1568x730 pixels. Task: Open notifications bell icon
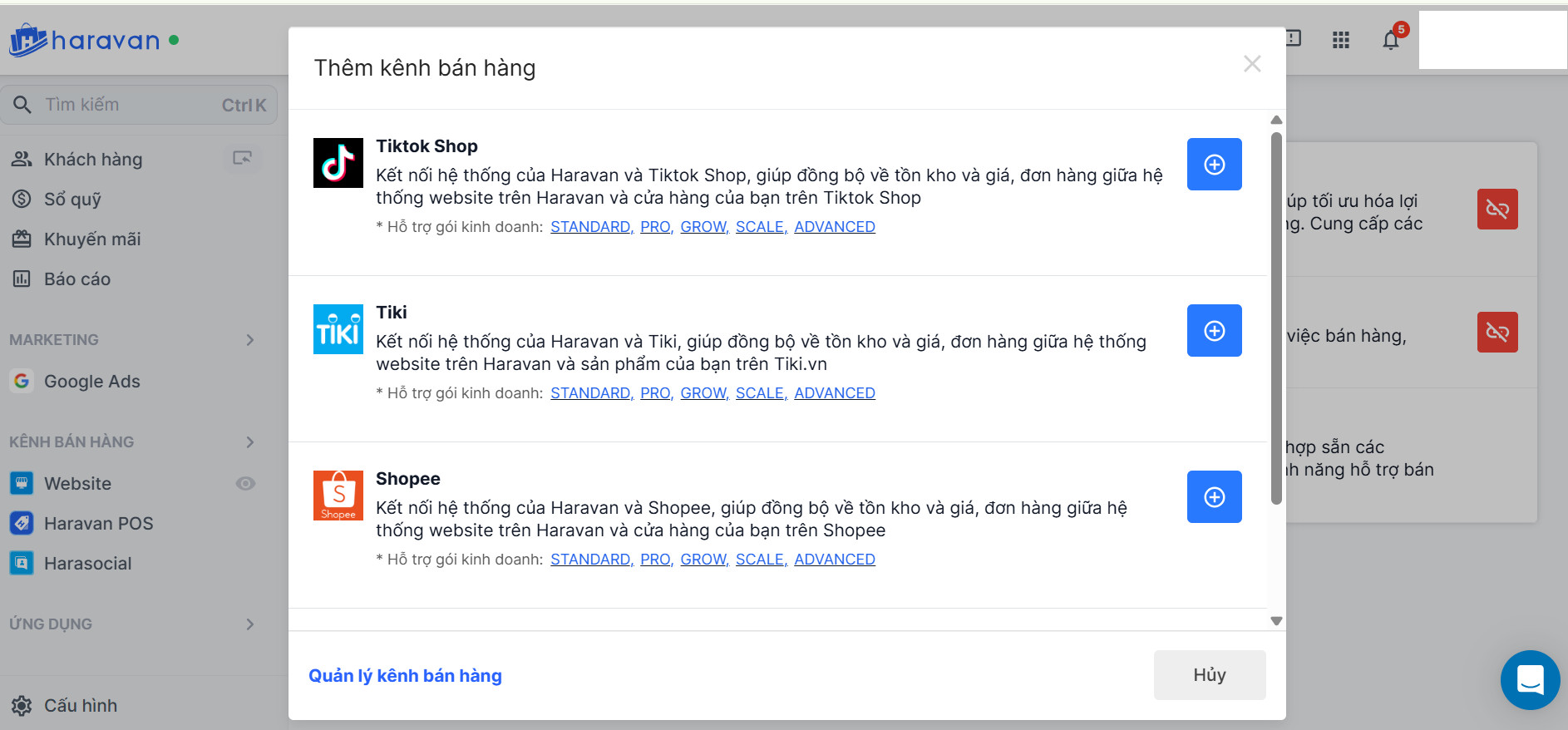coord(1391,40)
